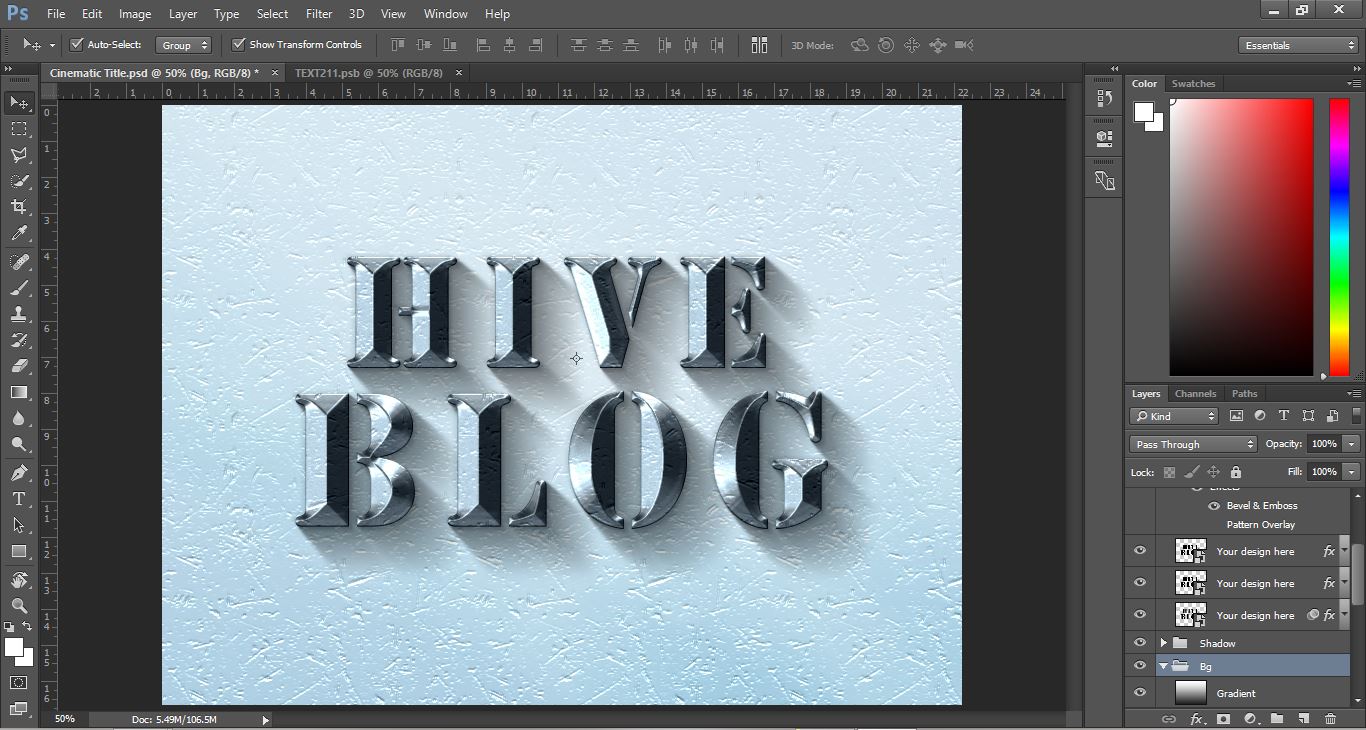The width and height of the screenshot is (1366, 730).
Task: Select the Rectangular Marquee tool
Action: [x=19, y=129]
